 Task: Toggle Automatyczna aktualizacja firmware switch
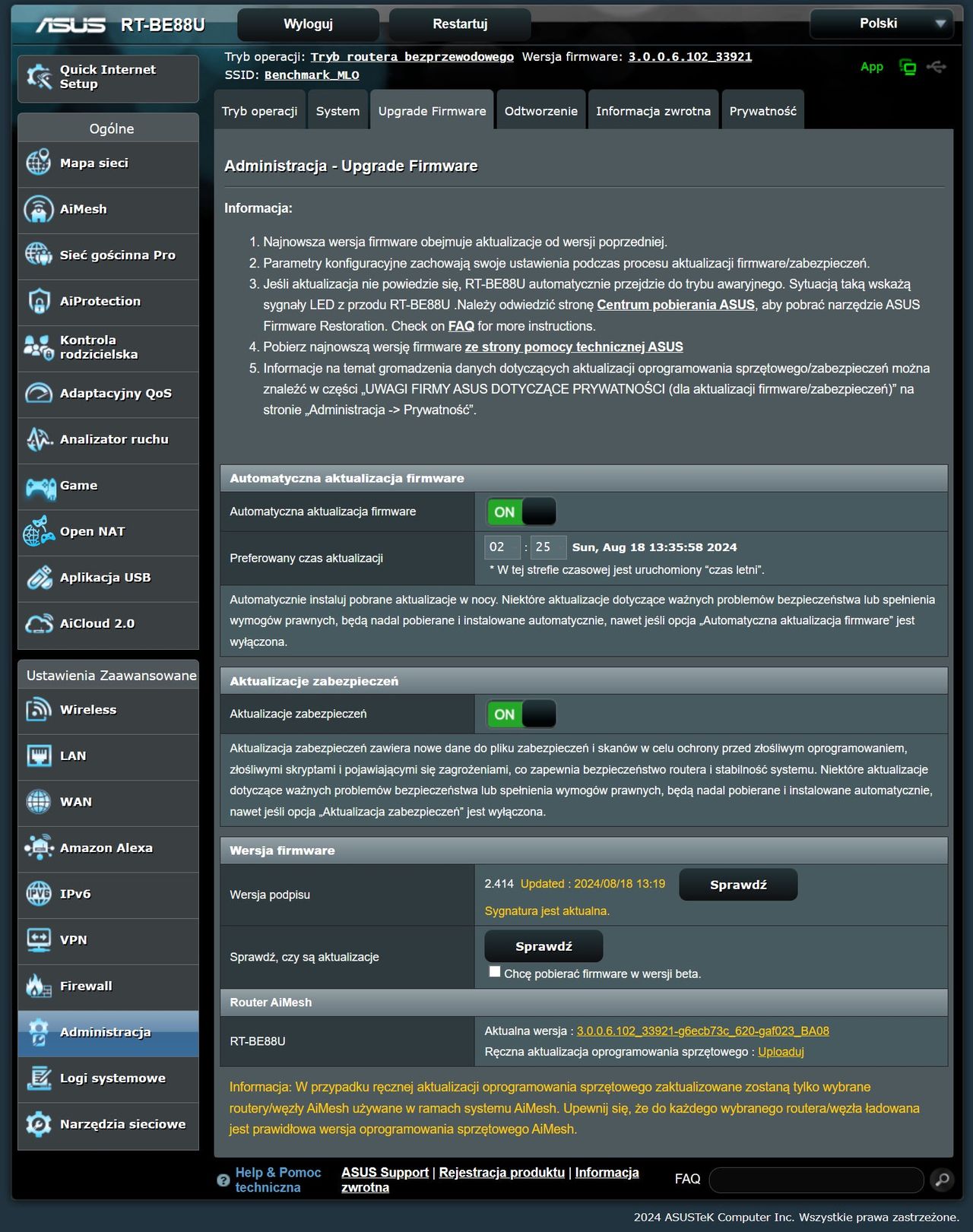(521, 511)
